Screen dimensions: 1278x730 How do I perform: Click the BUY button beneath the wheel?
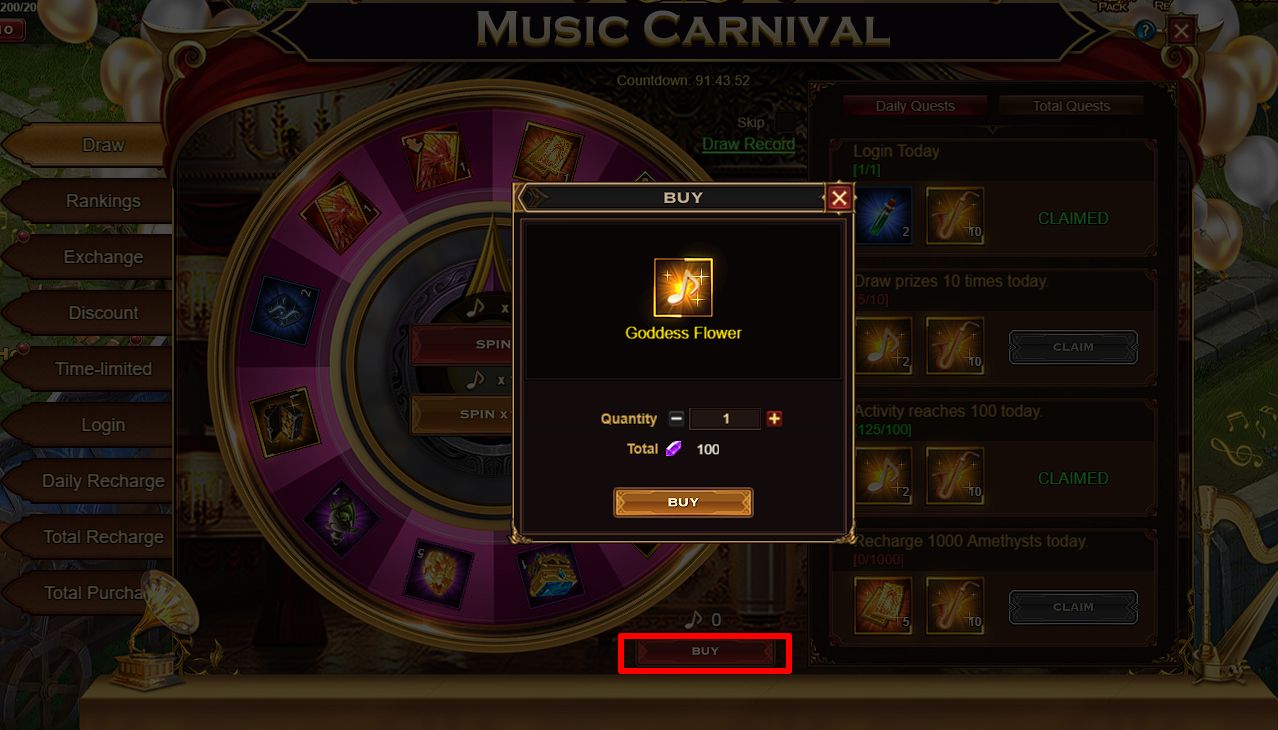tap(705, 651)
